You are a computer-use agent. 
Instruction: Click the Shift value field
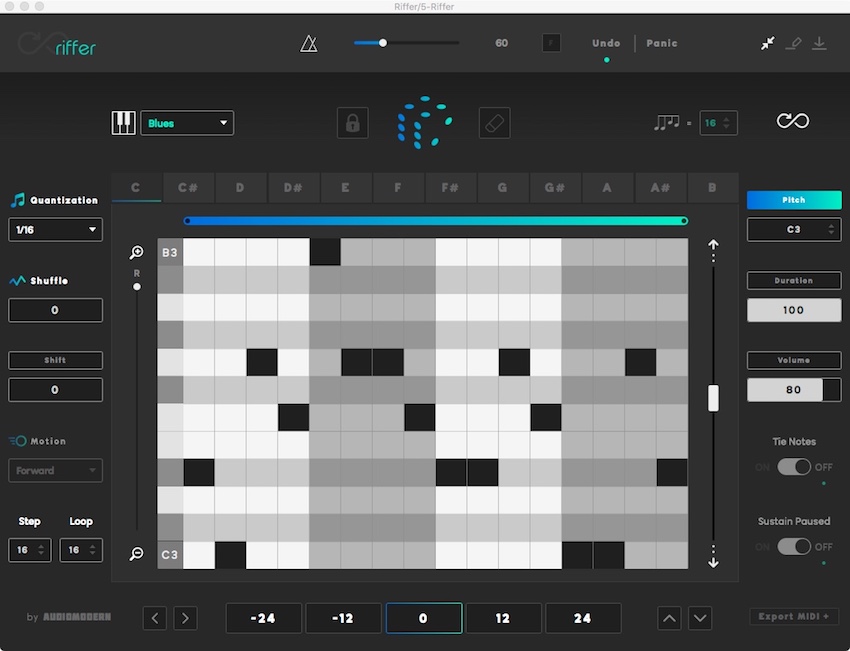[55, 390]
